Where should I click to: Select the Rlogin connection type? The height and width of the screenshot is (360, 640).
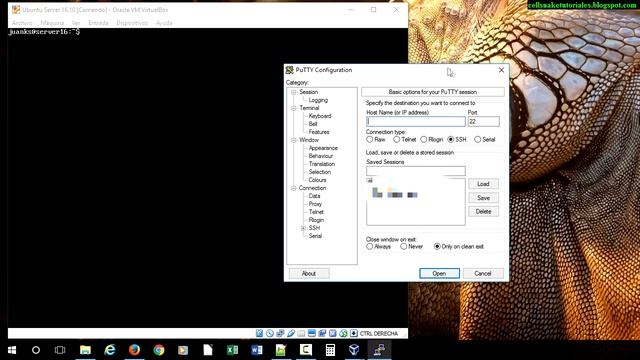click(424, 140)
